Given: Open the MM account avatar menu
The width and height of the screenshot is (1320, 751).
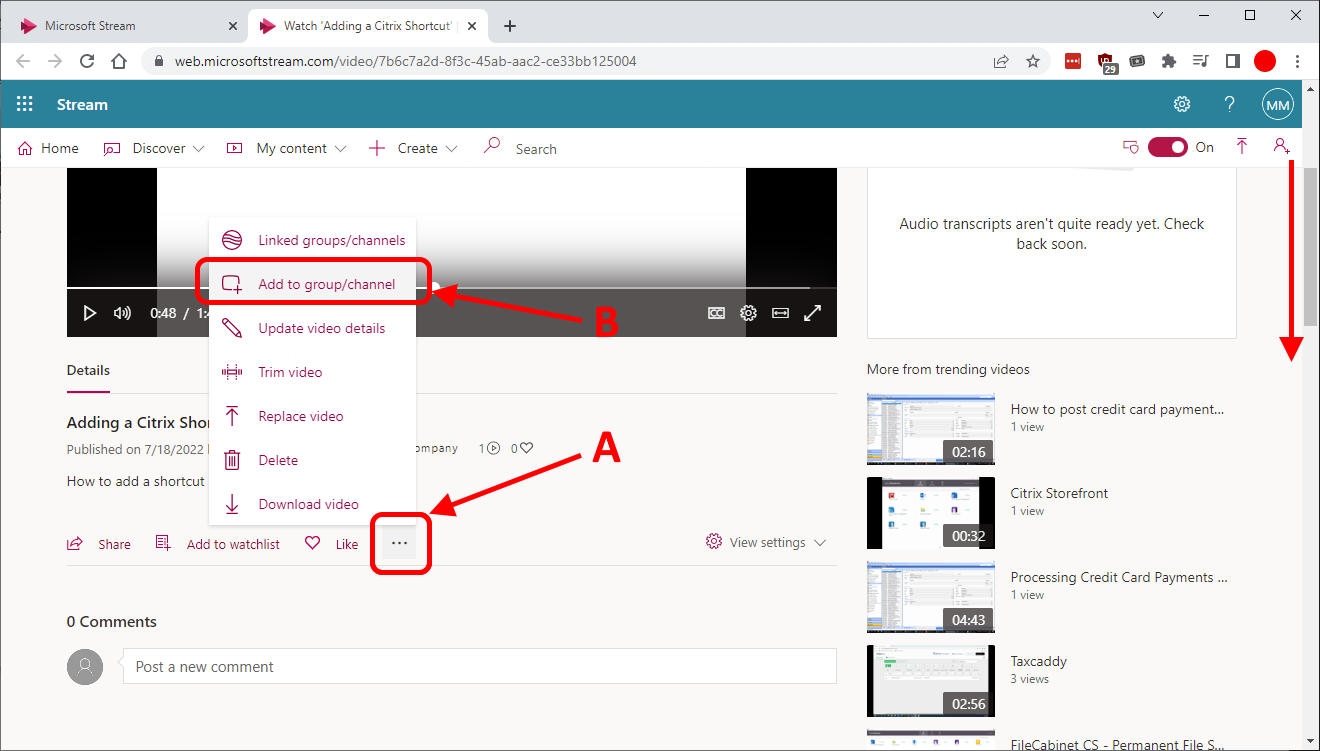Looking at the screenshot, I should (x=1278, y=104).
